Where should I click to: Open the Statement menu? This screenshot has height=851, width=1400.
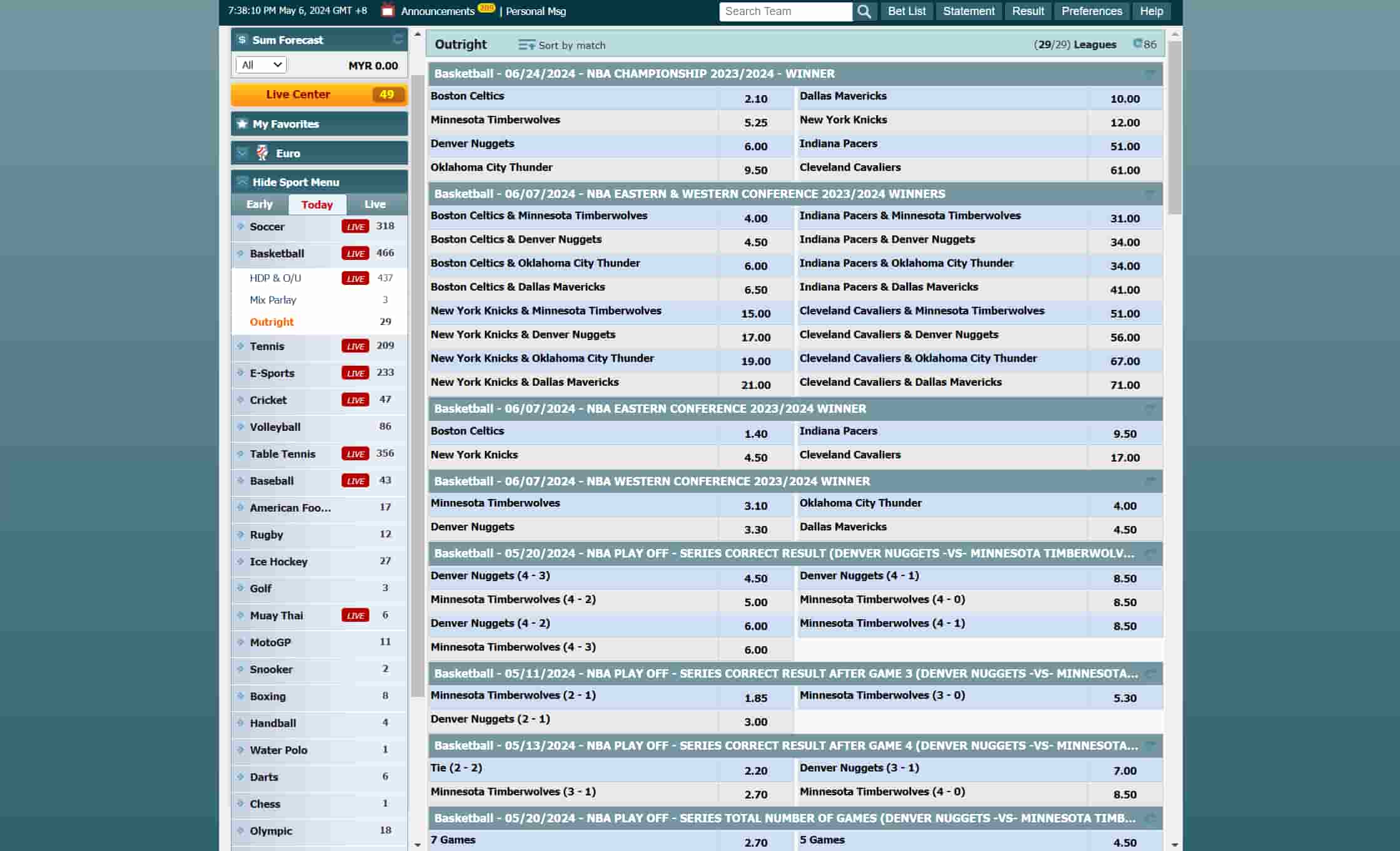click(968, 11)
